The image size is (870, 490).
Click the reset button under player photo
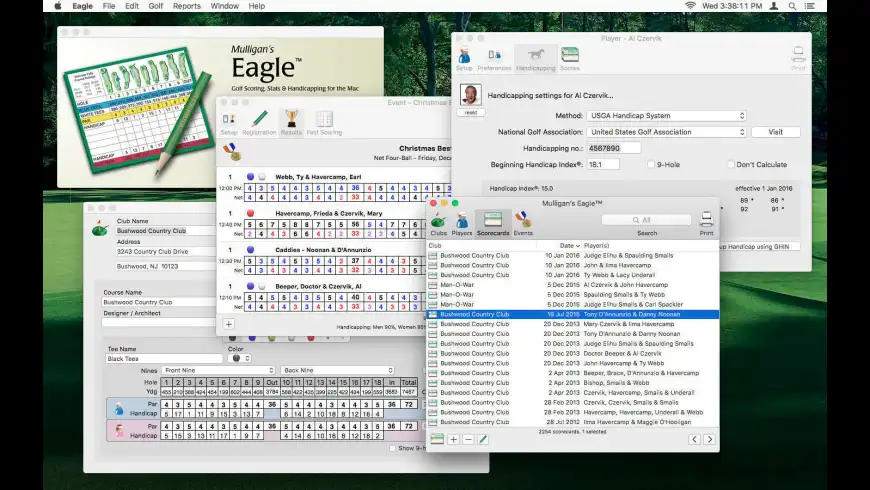(471, 112)
